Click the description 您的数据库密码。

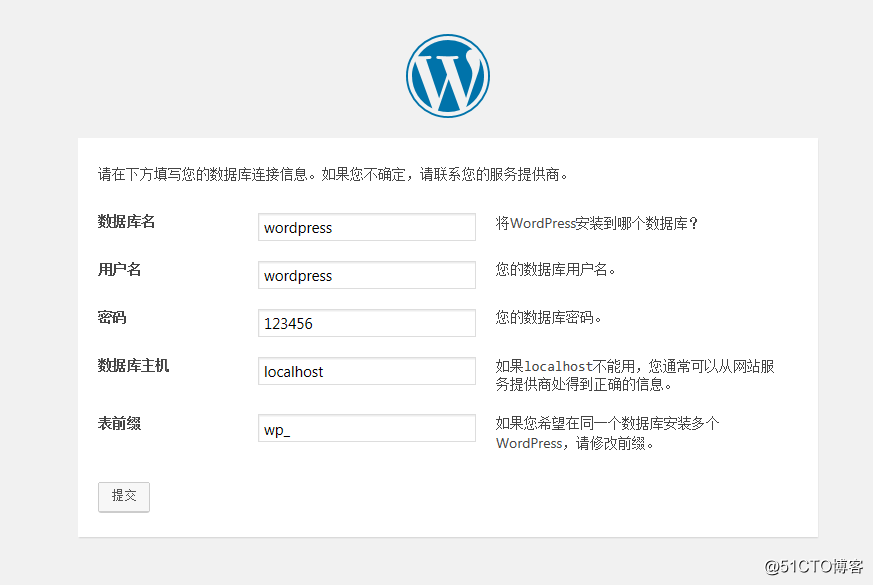(x=548, y=317)
